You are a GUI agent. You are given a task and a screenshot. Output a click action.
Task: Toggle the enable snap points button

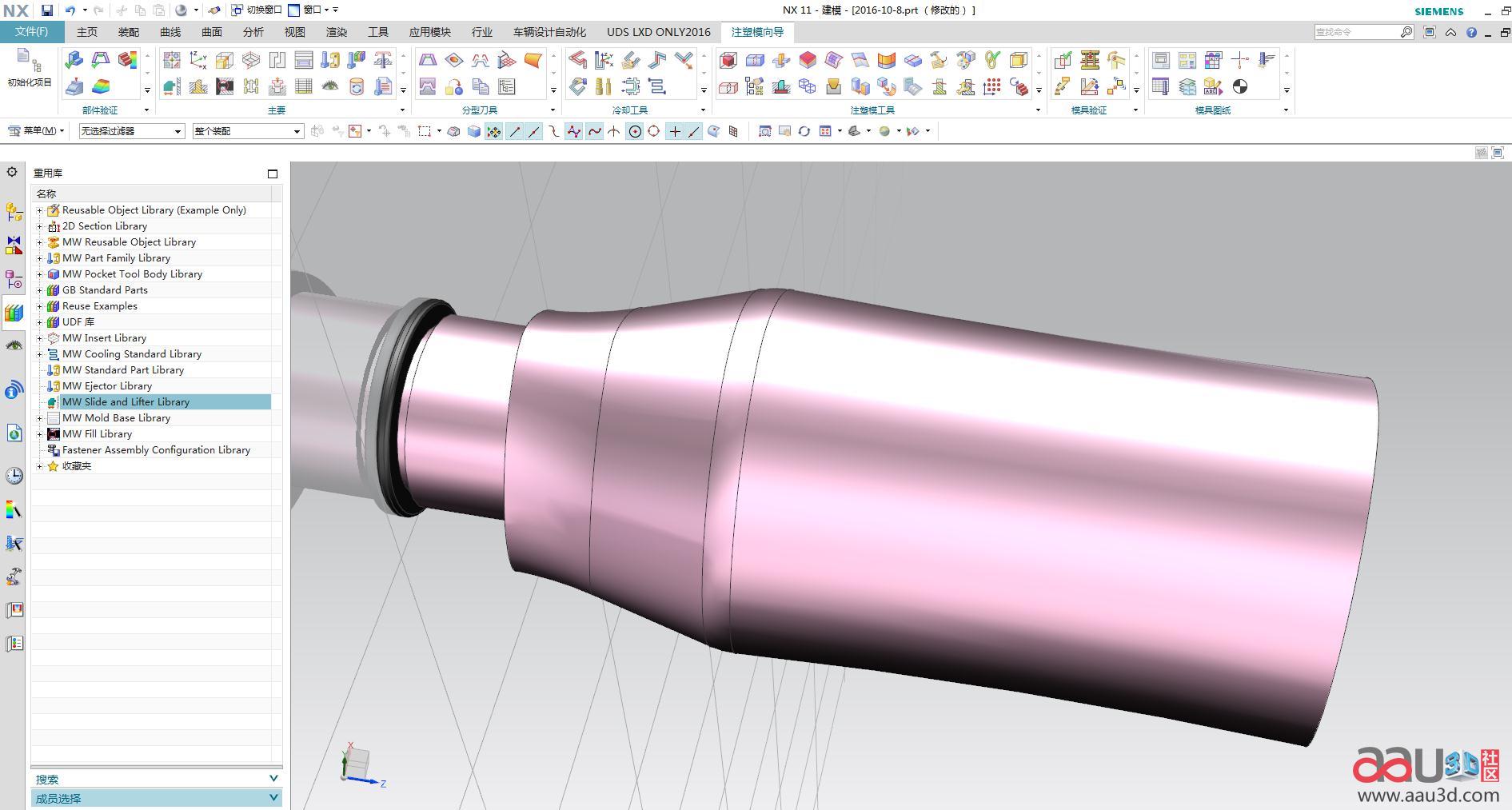click(494, 132)
